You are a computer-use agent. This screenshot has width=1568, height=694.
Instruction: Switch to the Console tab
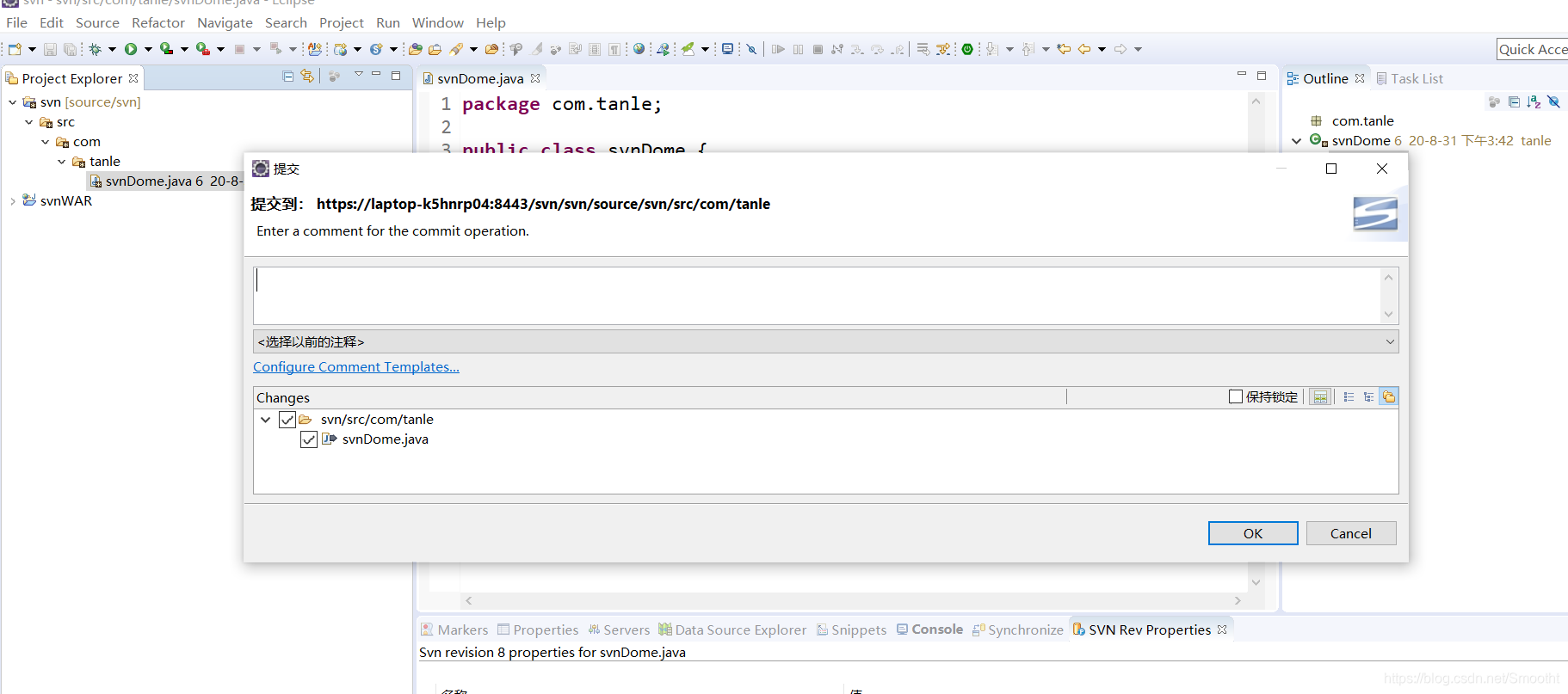(929, 630)
